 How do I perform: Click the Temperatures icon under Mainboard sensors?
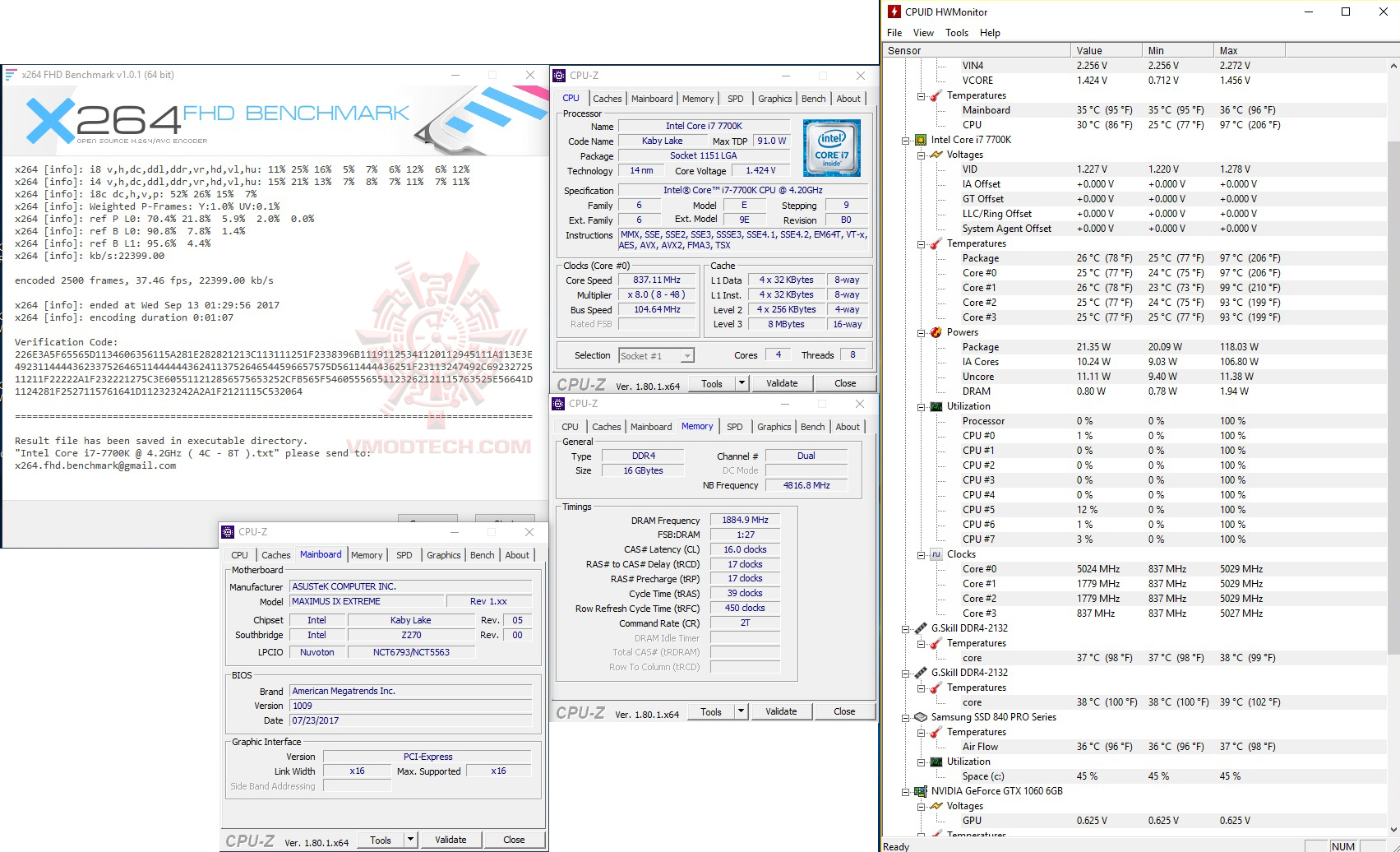point(935,96)
